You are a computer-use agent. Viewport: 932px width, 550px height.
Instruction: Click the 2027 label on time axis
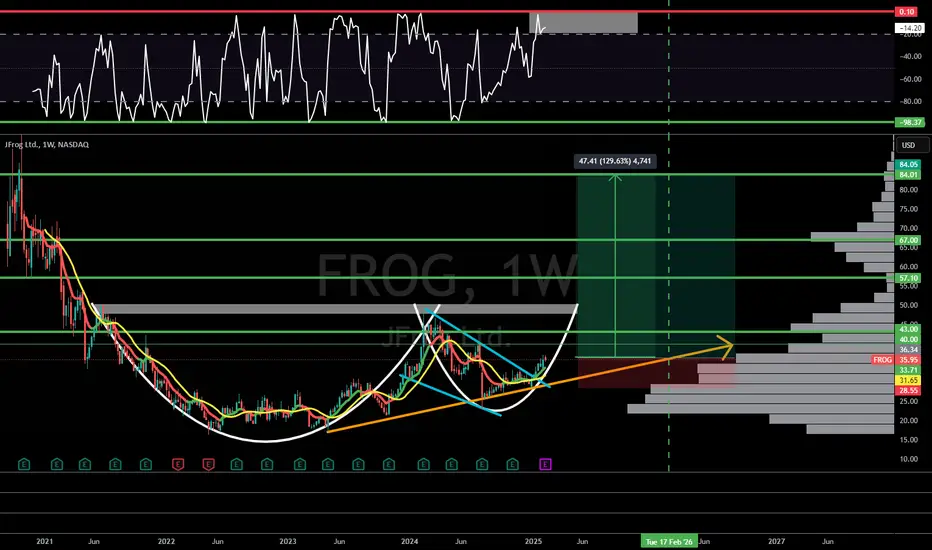coord(776,542)
